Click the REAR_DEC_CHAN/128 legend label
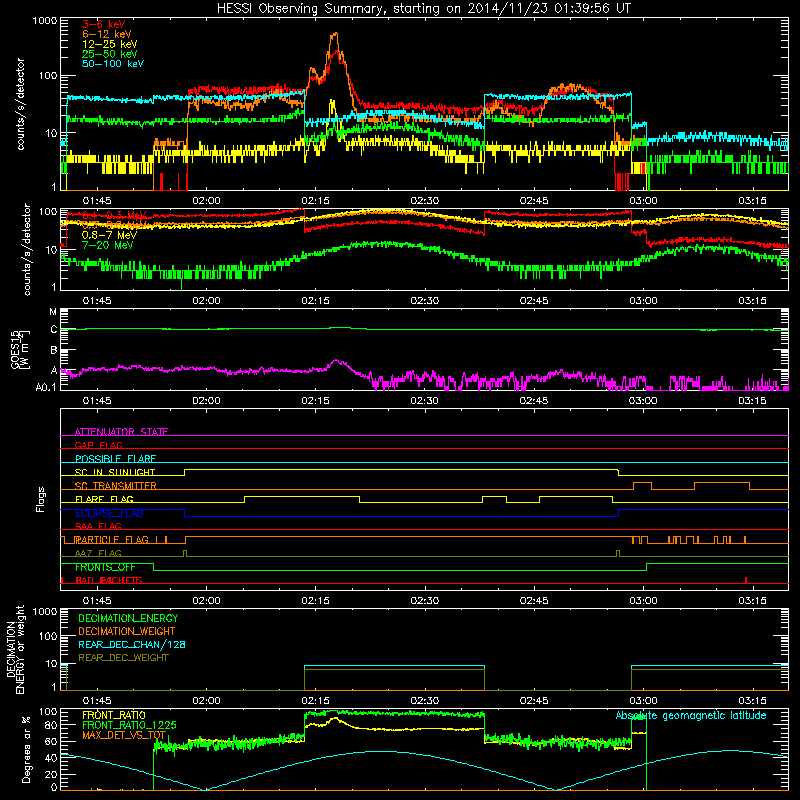Screen dimensions: 800x800 132,645
